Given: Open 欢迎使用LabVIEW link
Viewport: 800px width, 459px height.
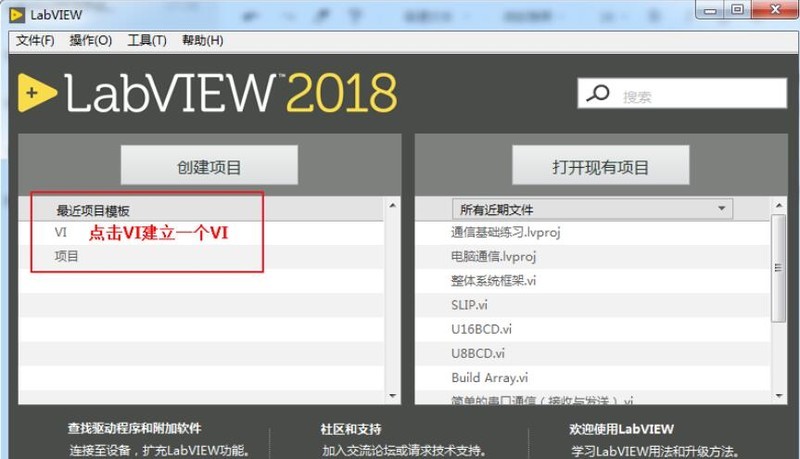Looking at the screenshot, I should pyautogui.click(x=621, y=429).
